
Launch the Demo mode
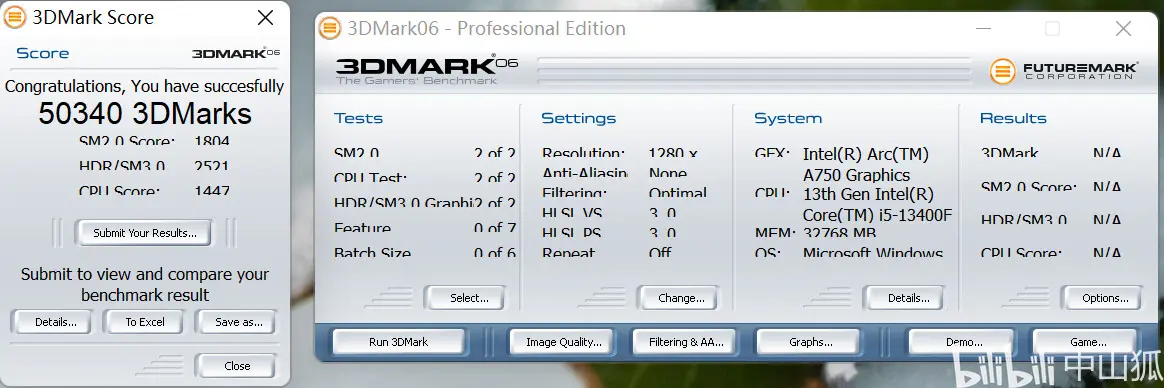[964, 342]
